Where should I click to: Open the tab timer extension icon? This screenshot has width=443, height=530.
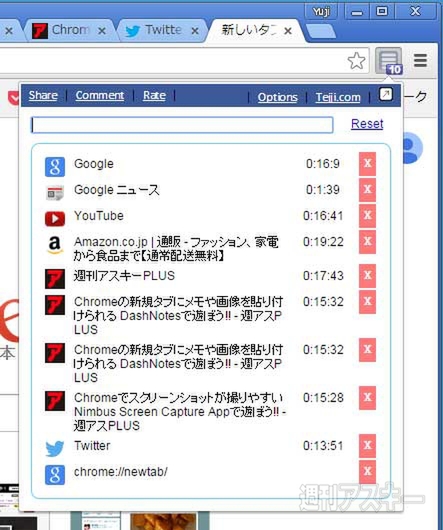[389, 61]
